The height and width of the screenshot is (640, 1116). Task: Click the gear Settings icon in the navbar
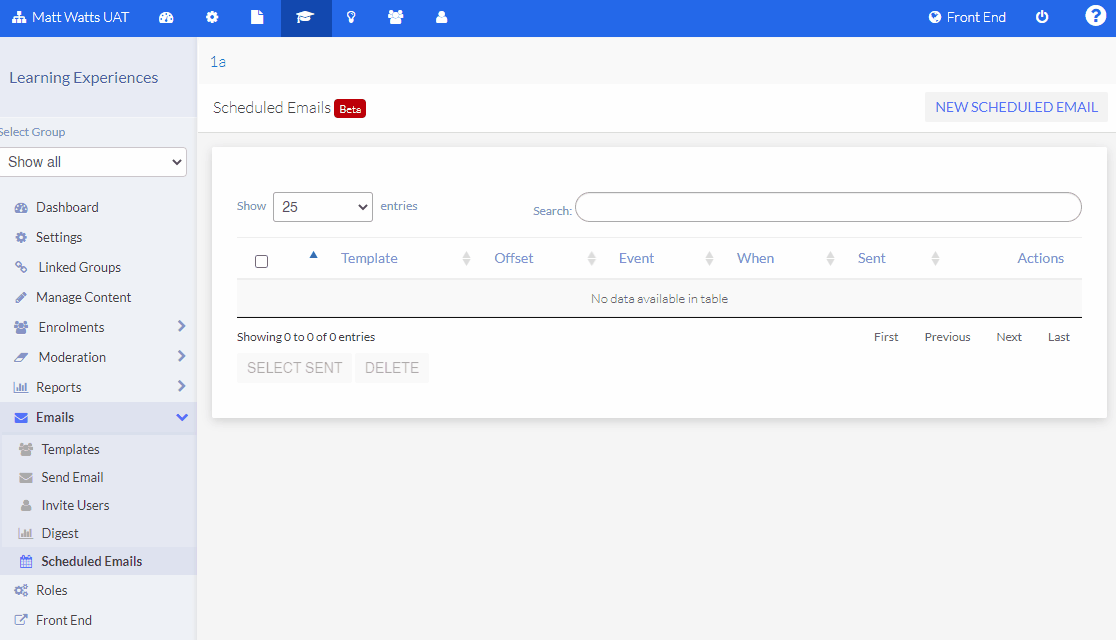pyautogui.click(x=212, y=17)
